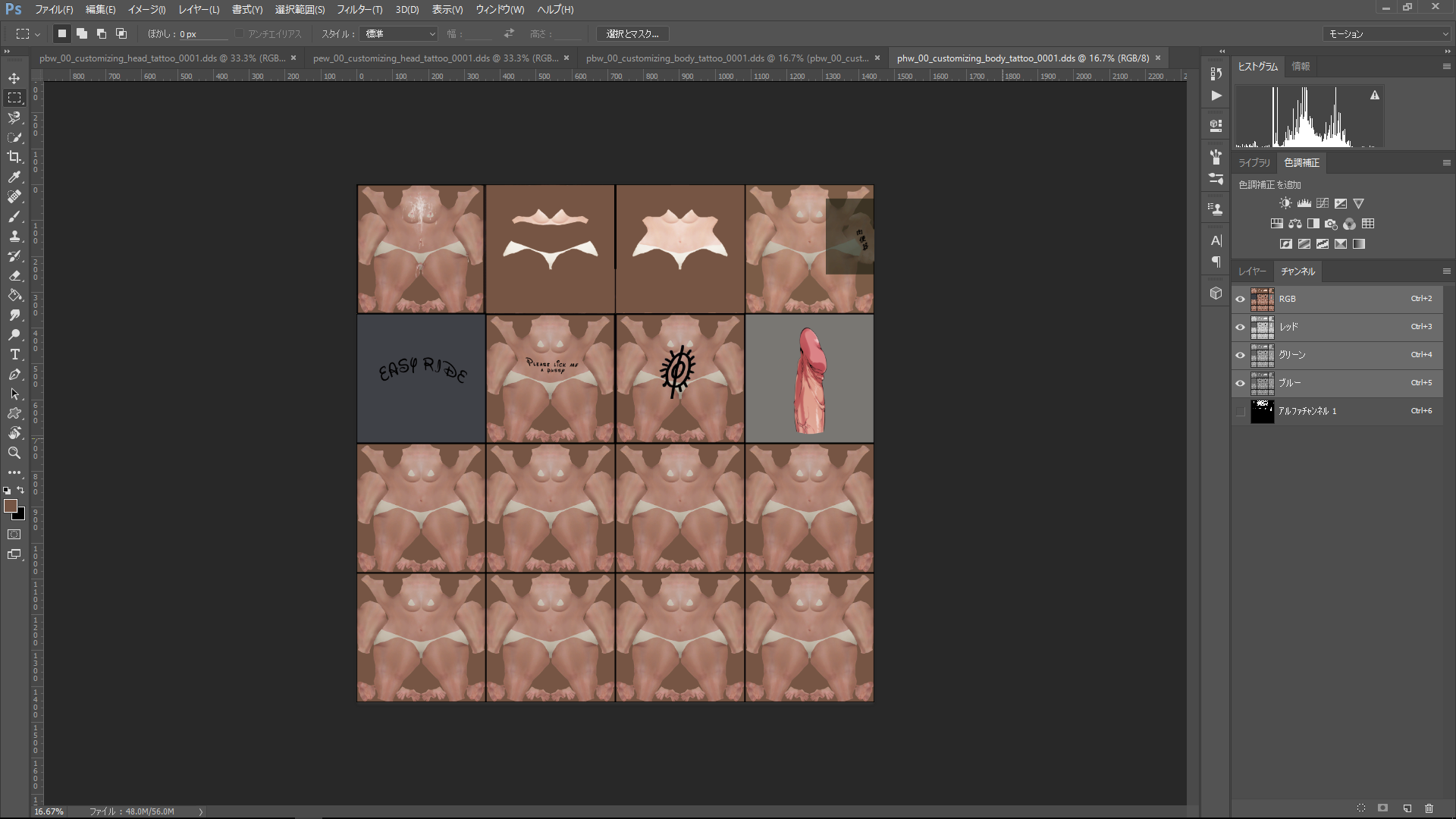
Task: Click the foreground color swatch
Action: (10, 506)
